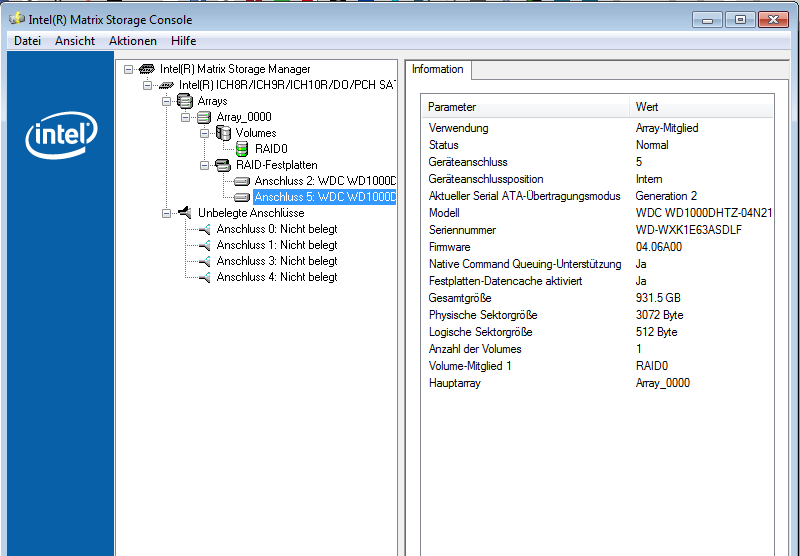Select the Intel(R) ICH8R/ICH9R controller label
Image resolution: width=800 pixels, height=556 pixels.
click(286, 85)
